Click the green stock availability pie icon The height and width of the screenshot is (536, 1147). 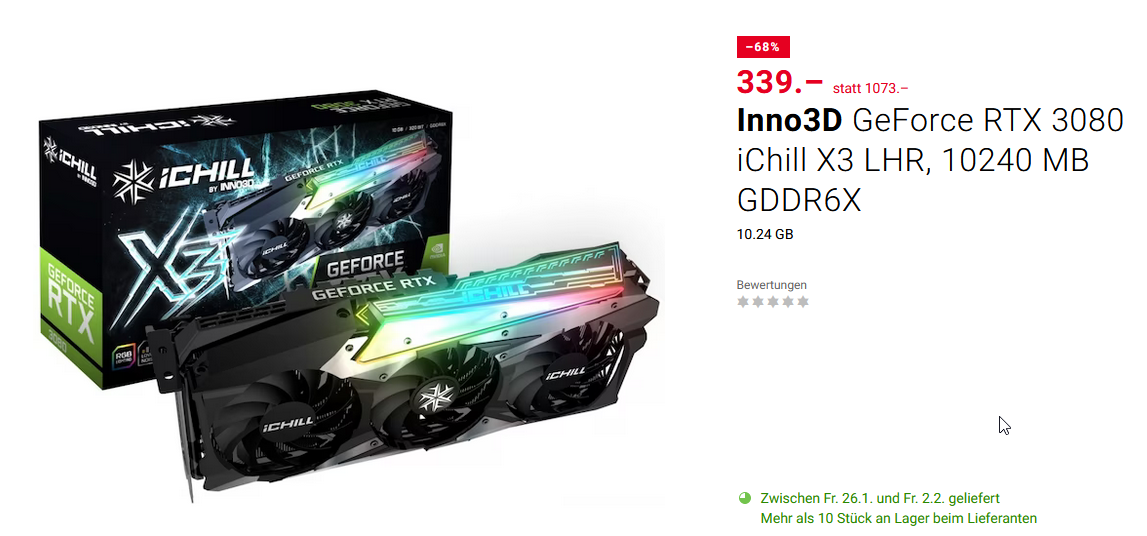pos(745,498)
